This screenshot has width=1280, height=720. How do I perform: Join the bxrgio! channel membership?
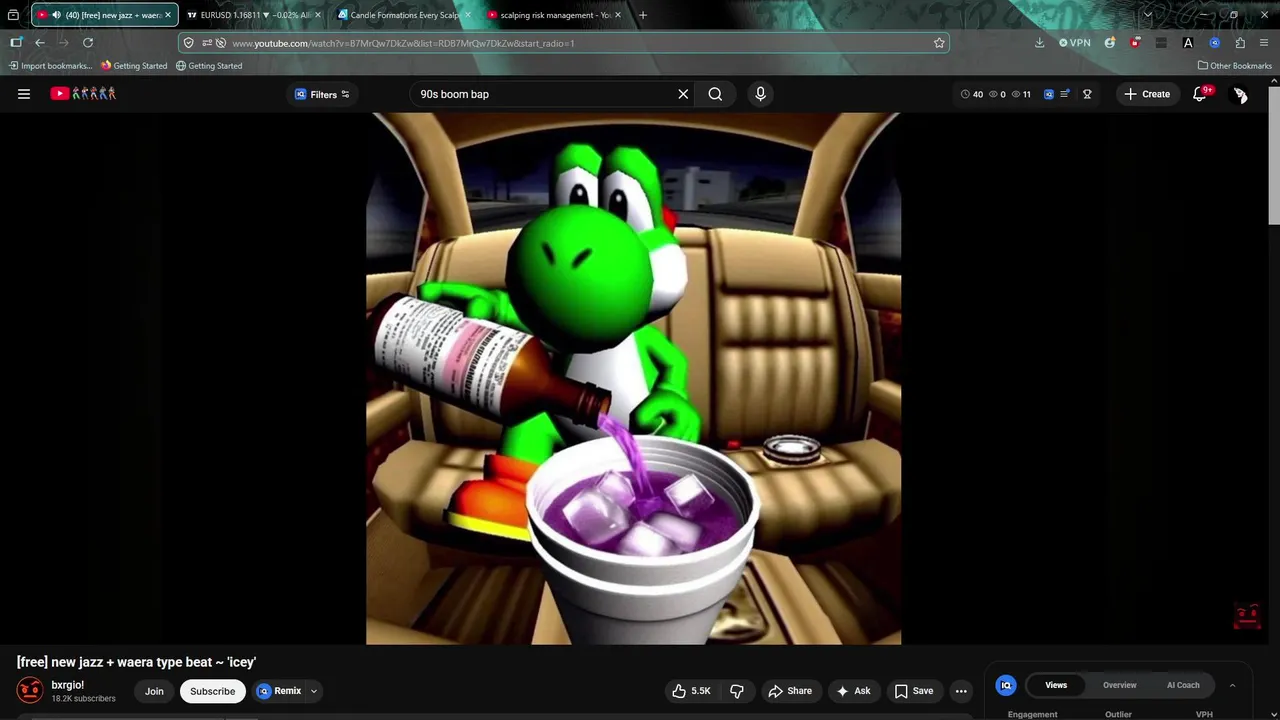point(154,691)
